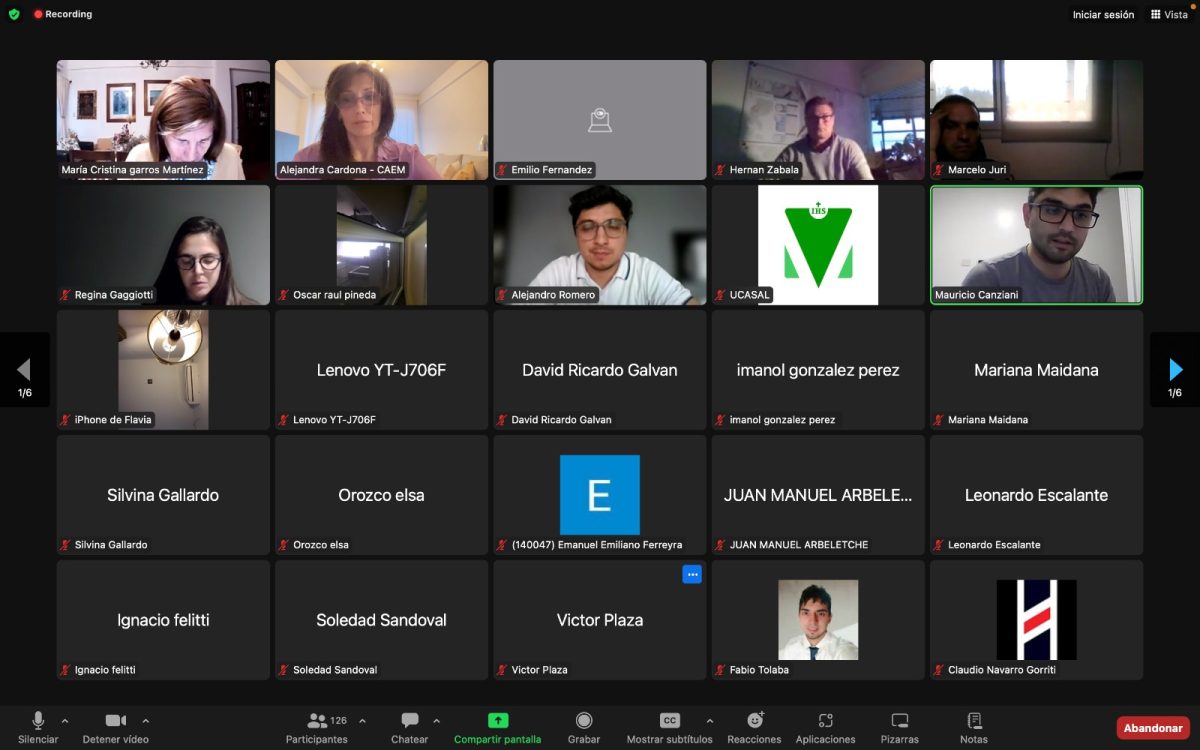Stop camera with Detener vídeo button

[x=115, y=727]
